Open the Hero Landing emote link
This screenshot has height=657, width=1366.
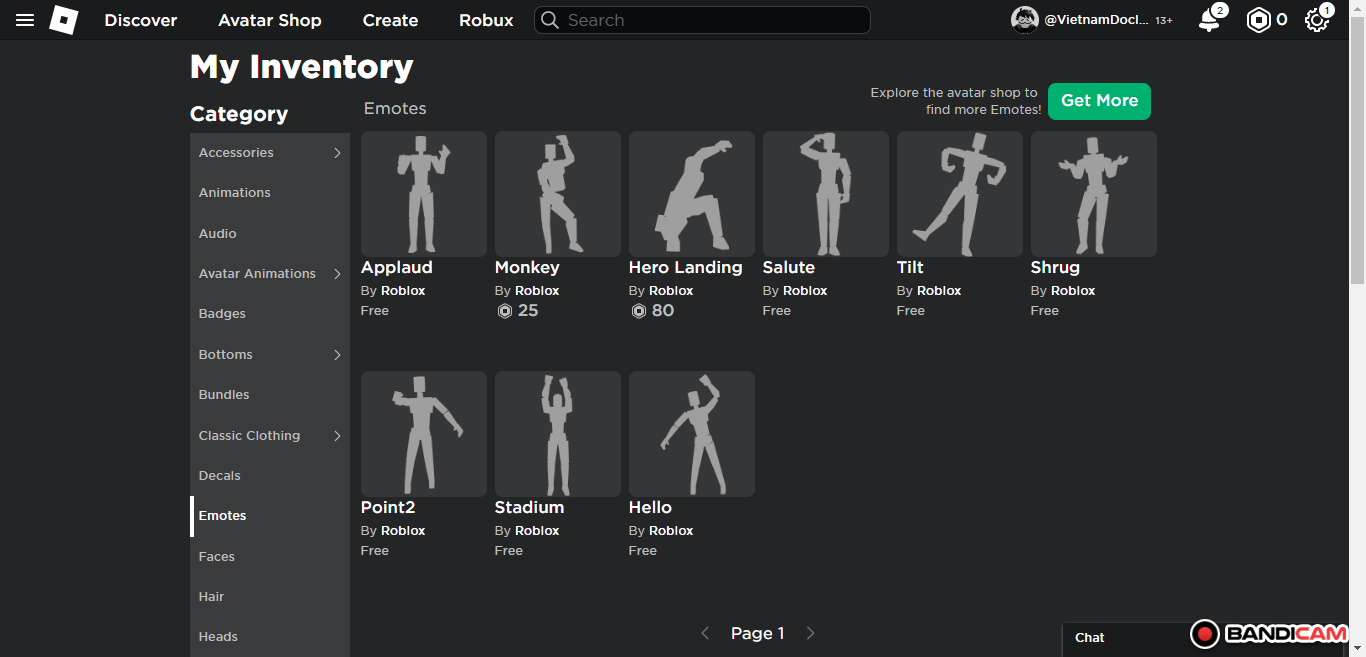685,268
